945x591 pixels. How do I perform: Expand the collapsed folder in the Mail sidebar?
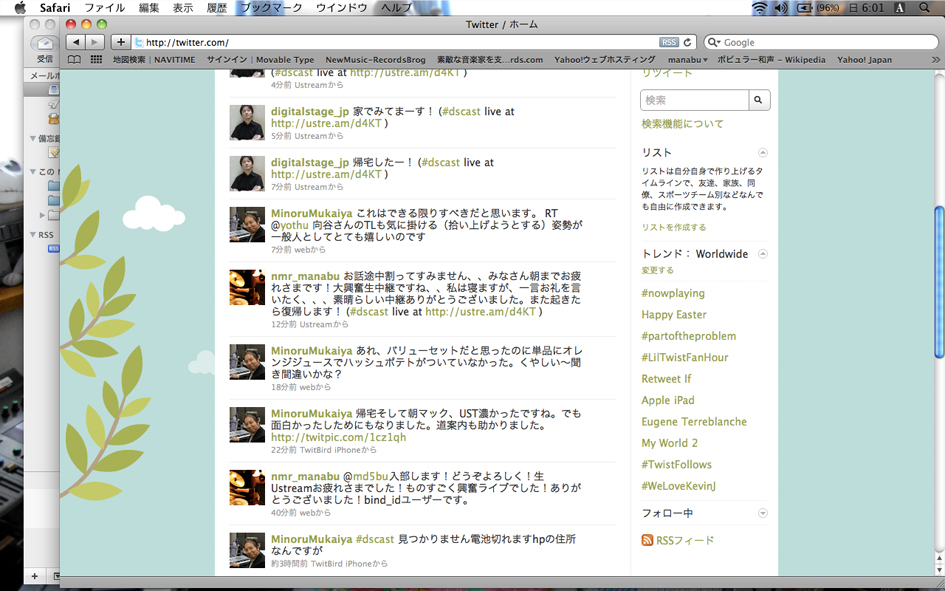(42, 214)
